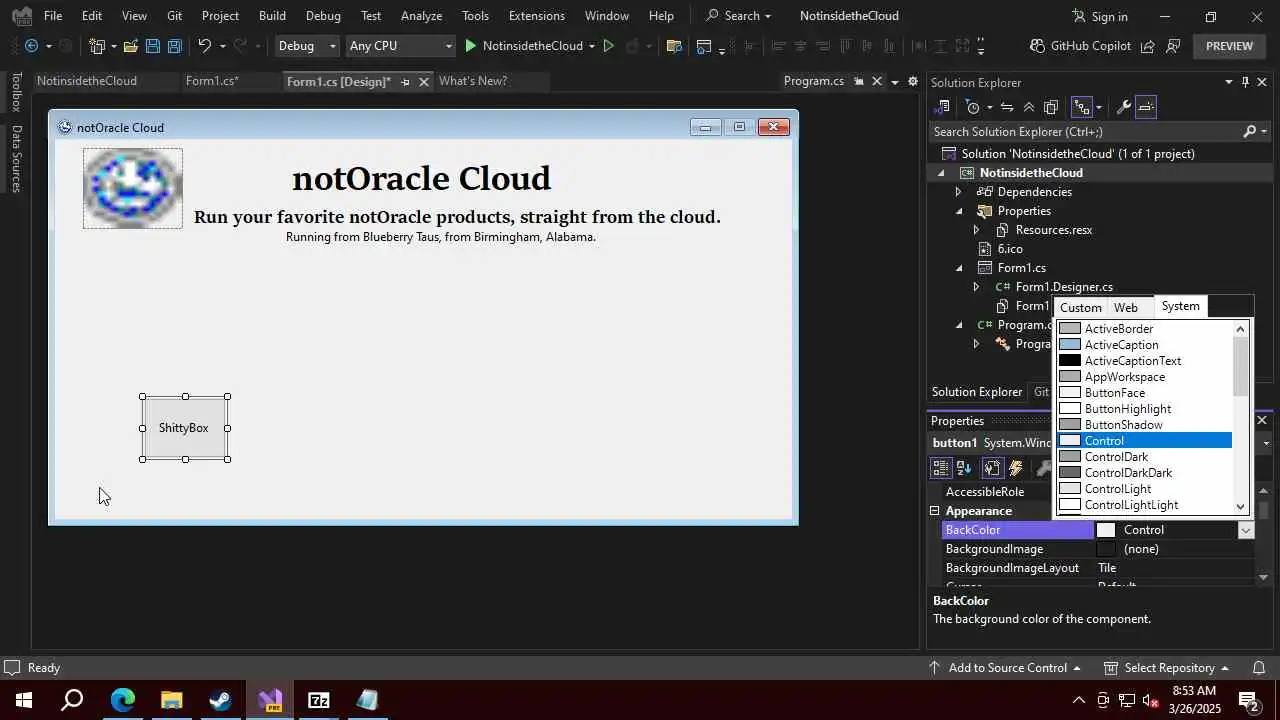
Task: Open the Find in Files toolbar icon
Action: [x=673, y=46]
